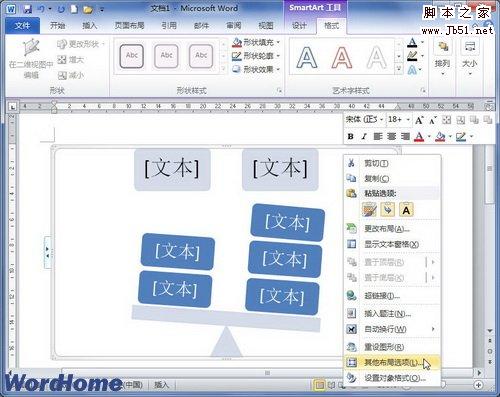500x397 pixels.
Task: Click the ribbon text fill A icon
Action: click(x=412, y=42)
